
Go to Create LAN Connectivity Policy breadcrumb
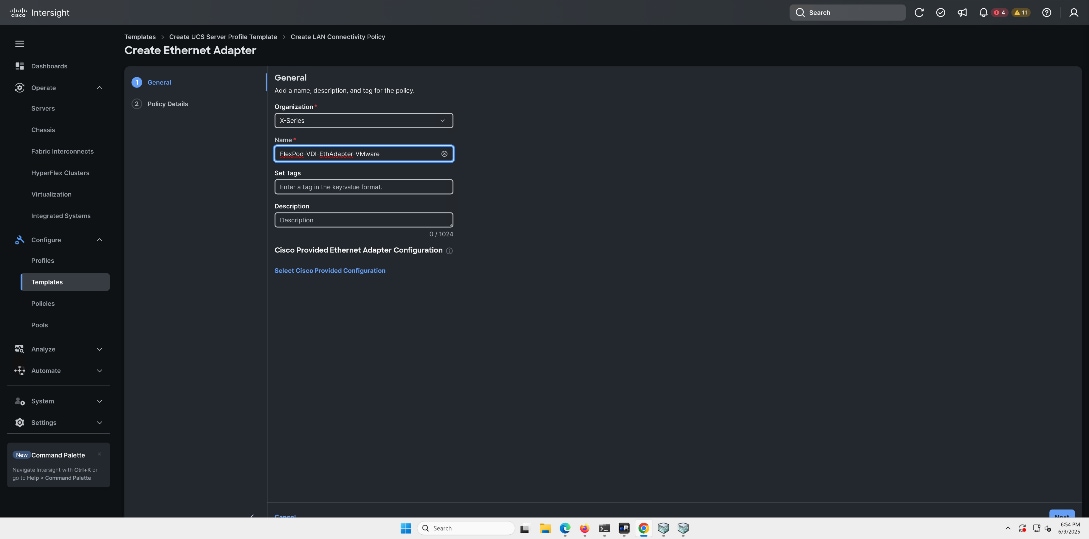coord(338,37)
